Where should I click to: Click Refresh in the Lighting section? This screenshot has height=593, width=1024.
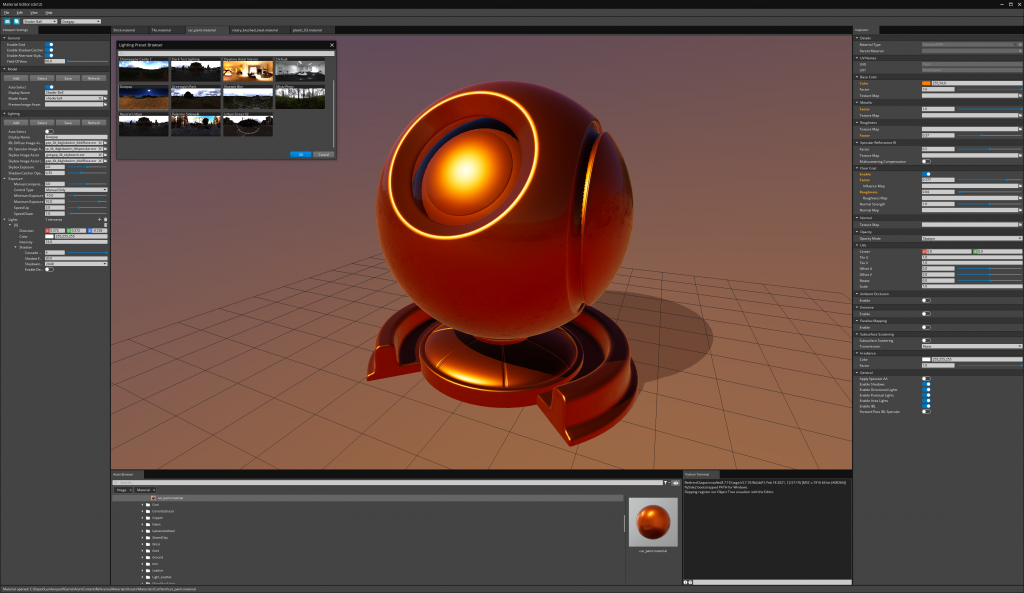click(94, 122)
